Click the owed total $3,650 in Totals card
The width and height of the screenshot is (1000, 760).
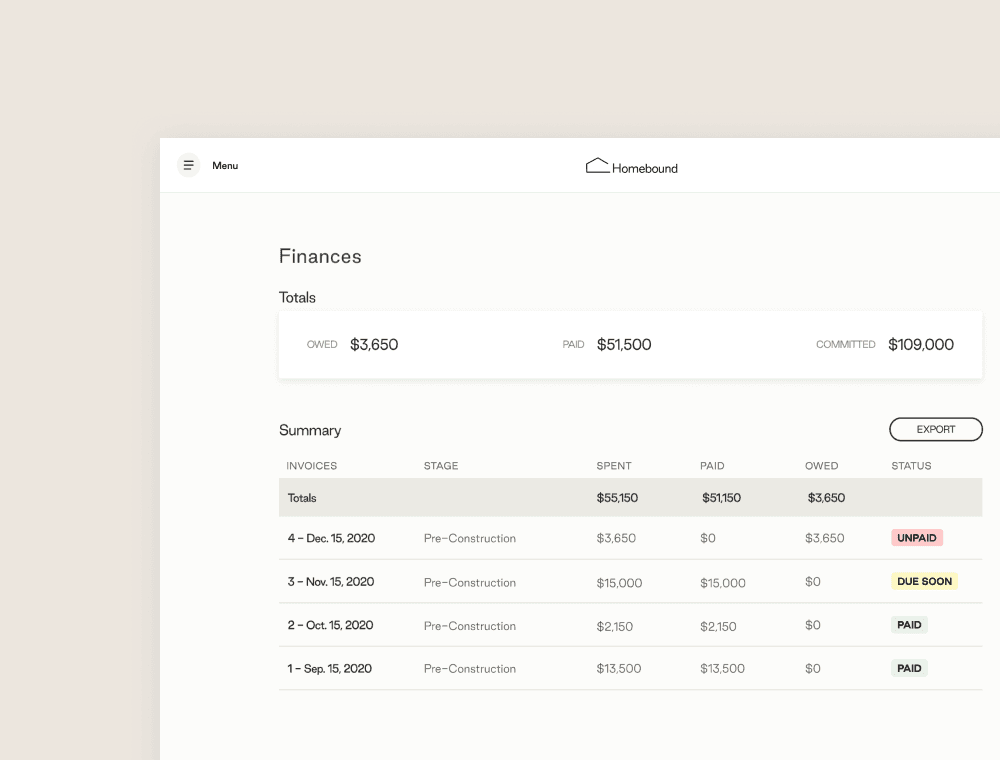(x=374, y=345)
